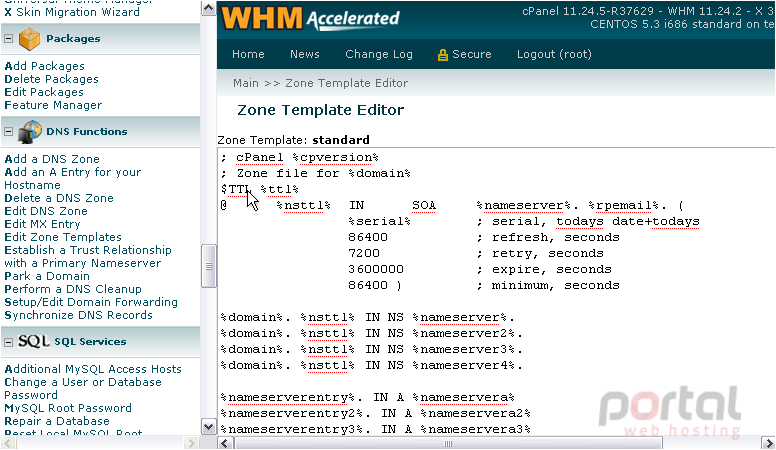Open the Change Log page

(x=379, y=54)
